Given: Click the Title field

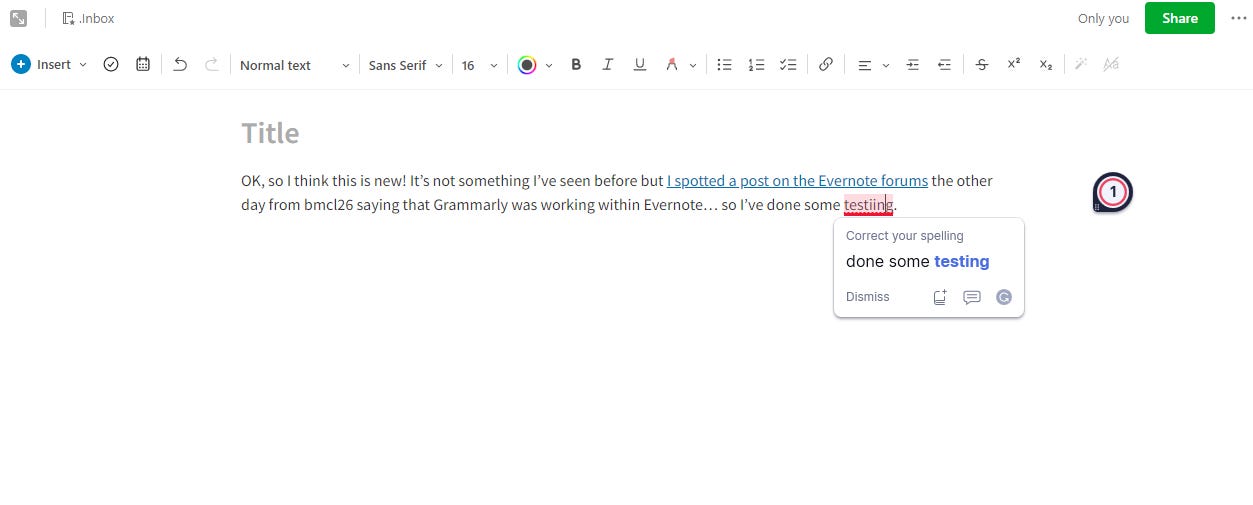Looking at the screenshot, I should [x=270, y=133].
